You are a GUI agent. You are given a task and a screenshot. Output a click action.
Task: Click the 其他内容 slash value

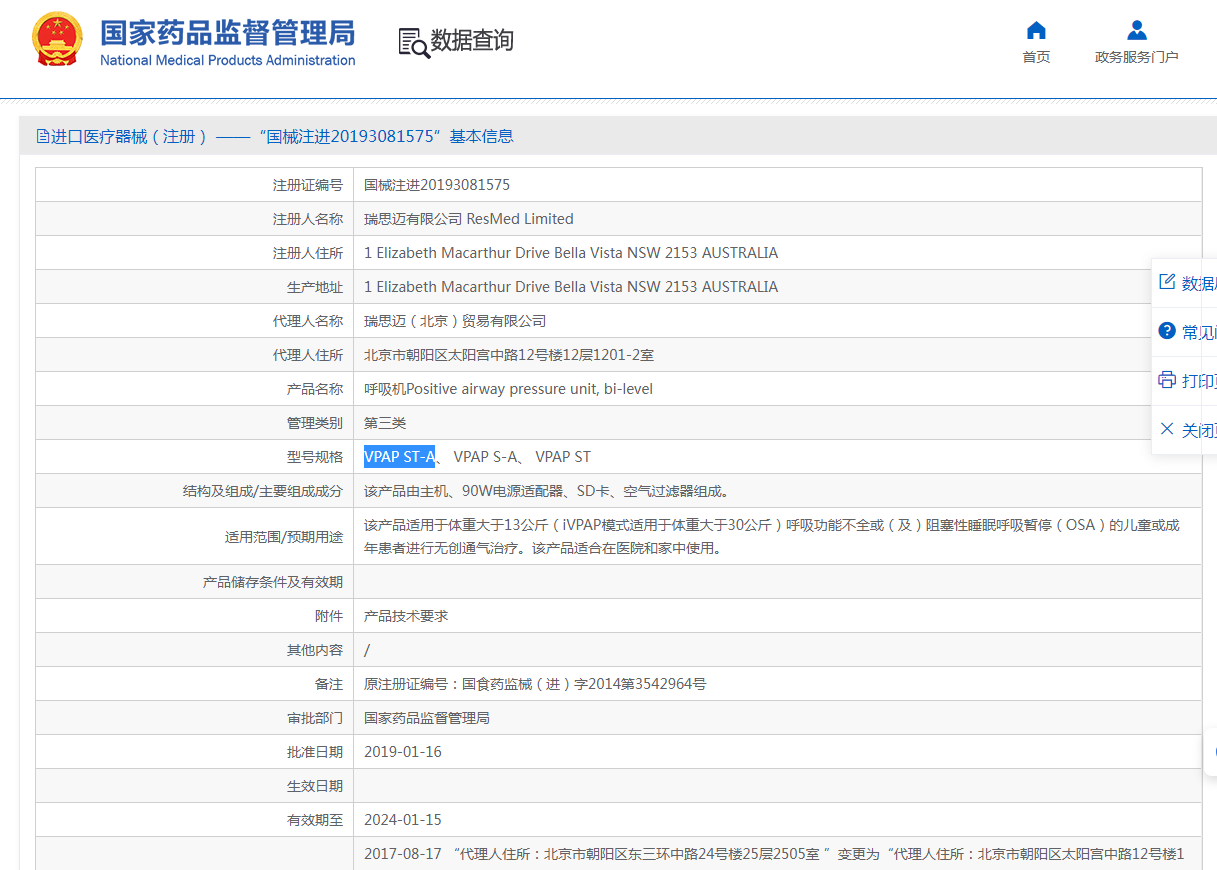[x=367, y=650]
